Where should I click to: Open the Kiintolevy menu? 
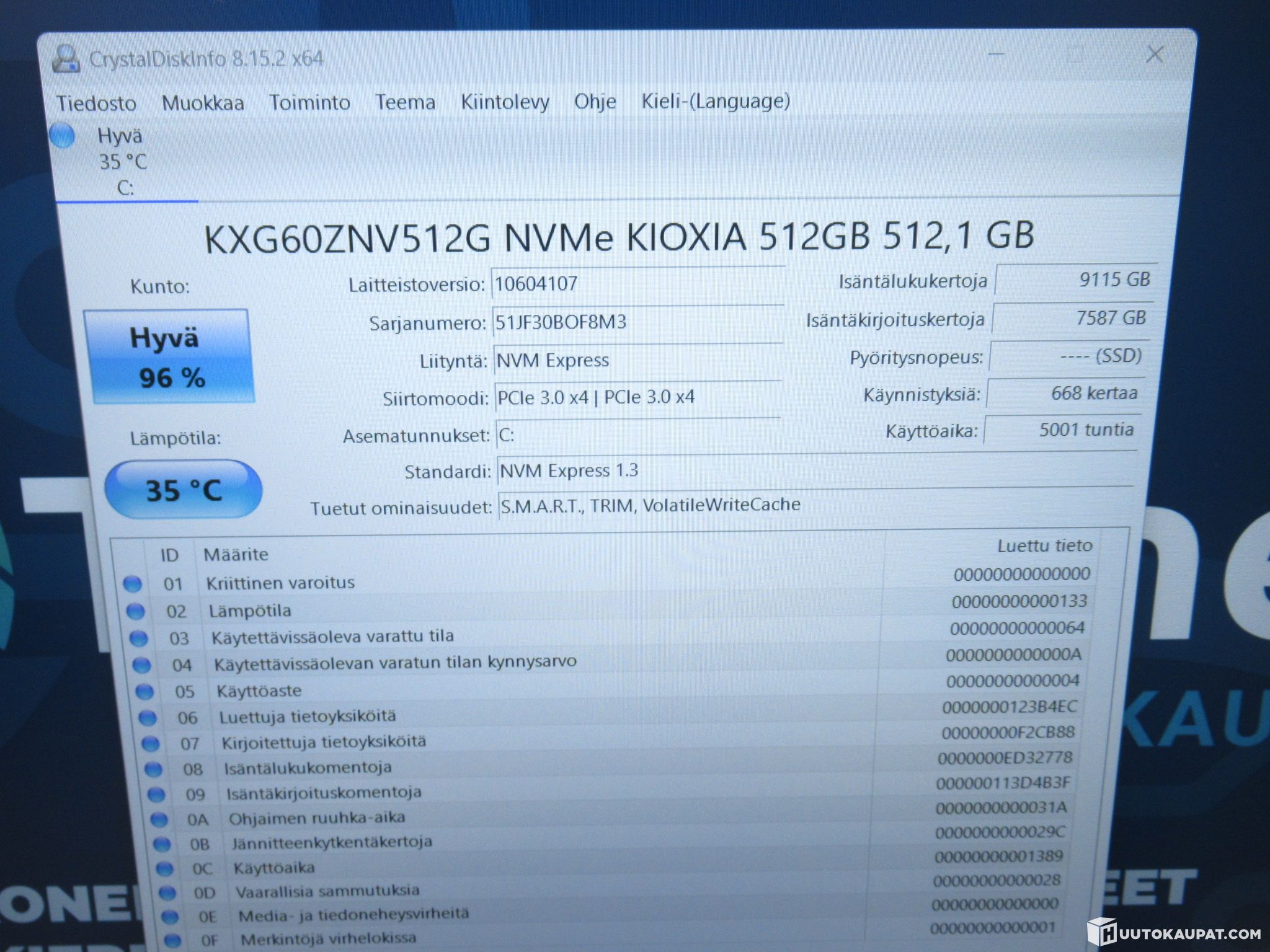tap(505, 102)
